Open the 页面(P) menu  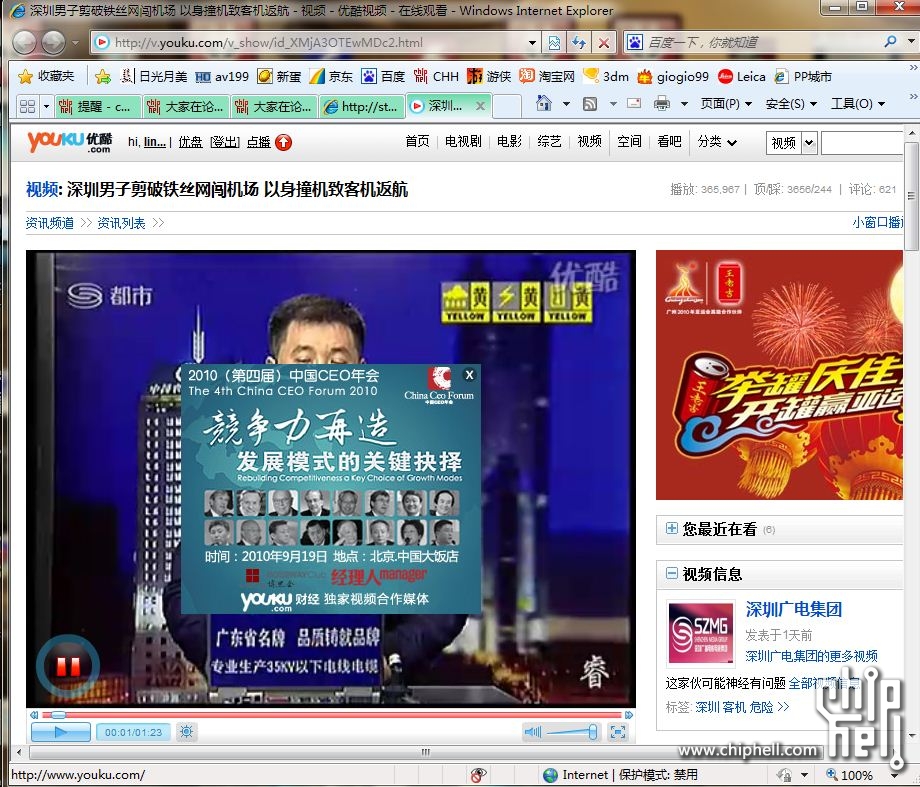click(726, 104)
